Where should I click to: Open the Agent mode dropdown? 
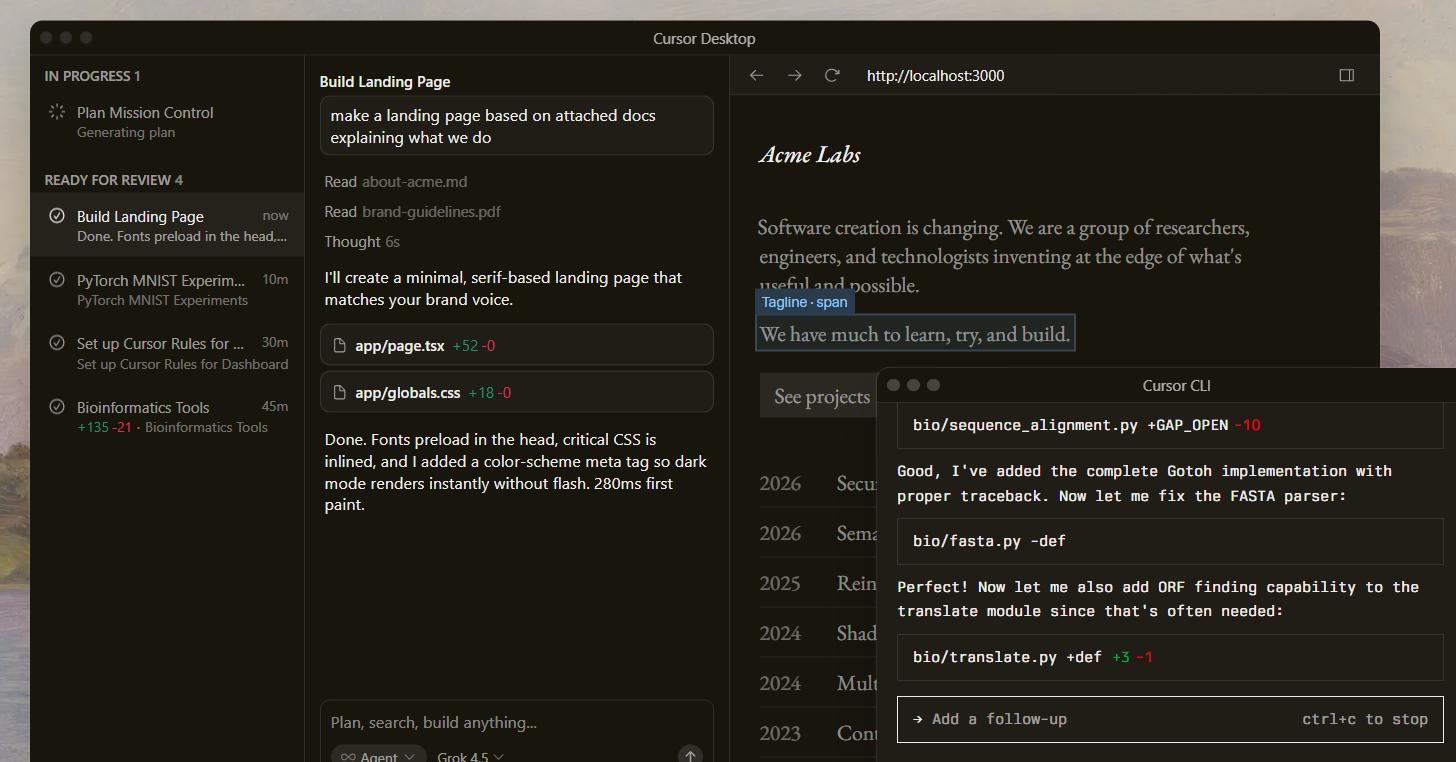click(x=379, y=756)
